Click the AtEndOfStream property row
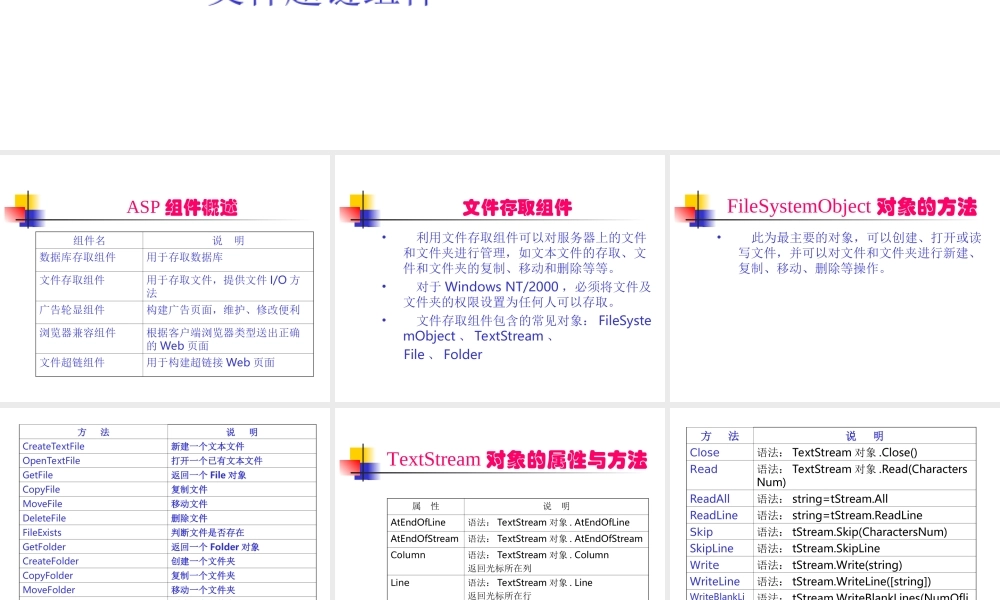The width and height of the screenshot is (1000, 600). pos(427,538)
